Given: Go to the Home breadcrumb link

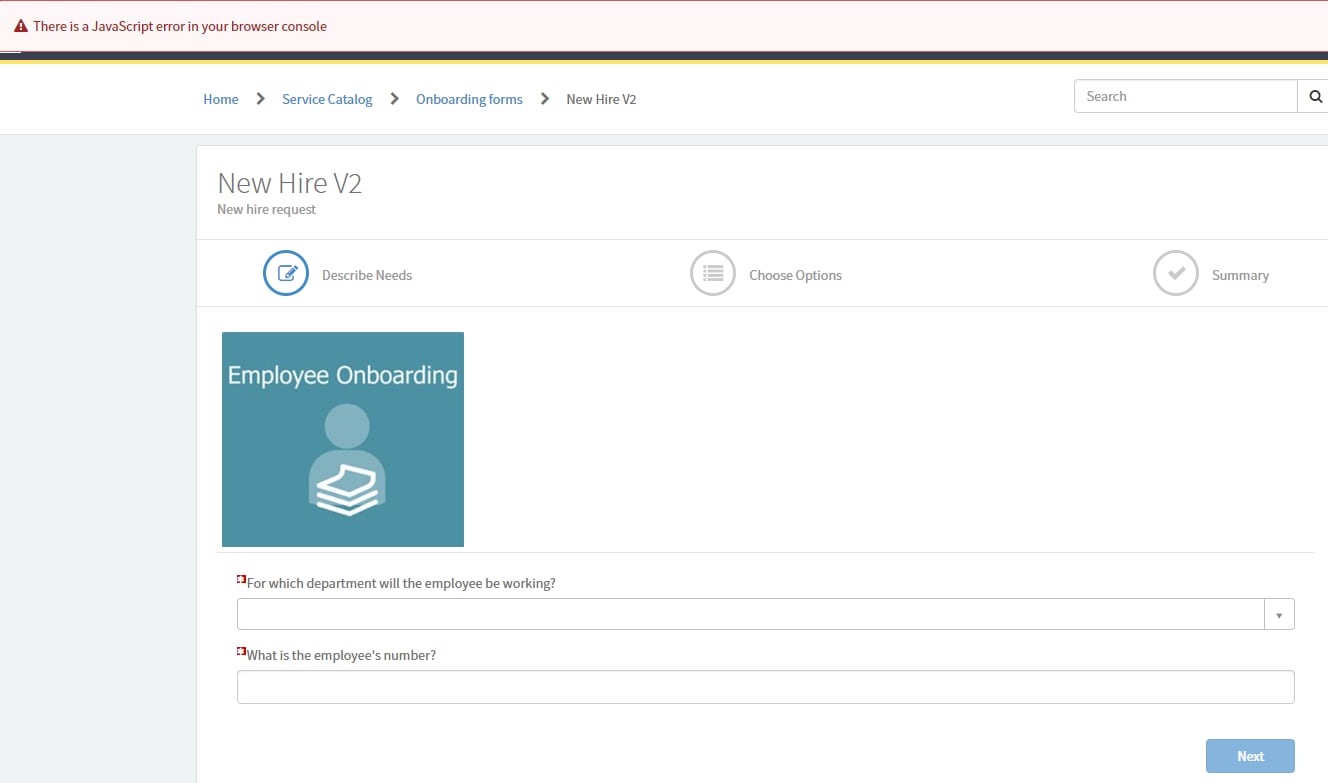Looking at the screenshot, I should pos(221,99).
